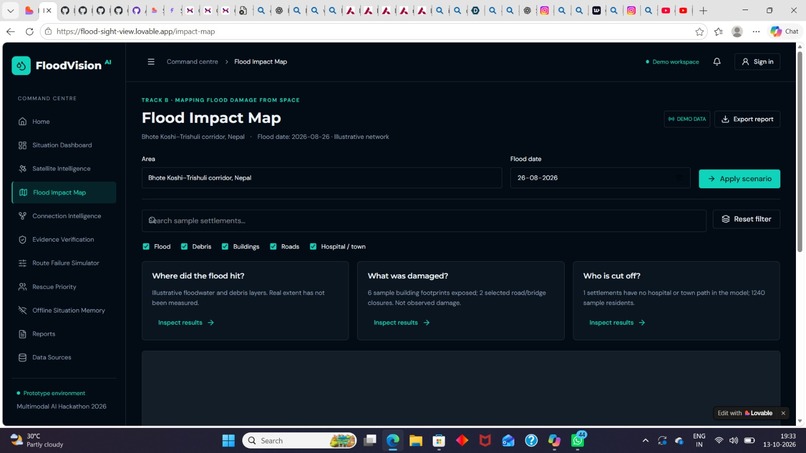Click the Flood date field

tap(600, 178)
